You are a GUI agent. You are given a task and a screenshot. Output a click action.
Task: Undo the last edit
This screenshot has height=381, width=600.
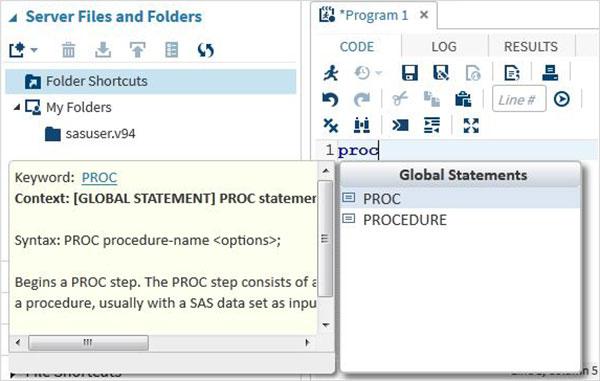pyautogui.click(x=330, y=99)
